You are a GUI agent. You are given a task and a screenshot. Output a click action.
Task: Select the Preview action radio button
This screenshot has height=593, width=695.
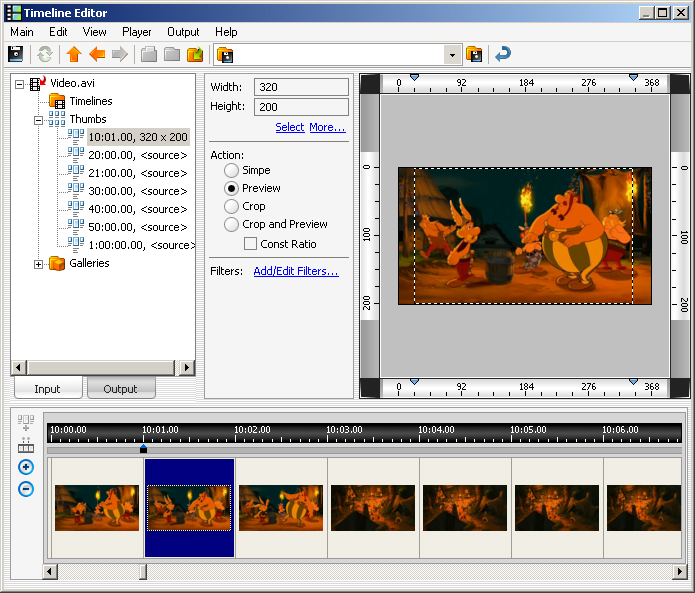[x=231, y=188]
